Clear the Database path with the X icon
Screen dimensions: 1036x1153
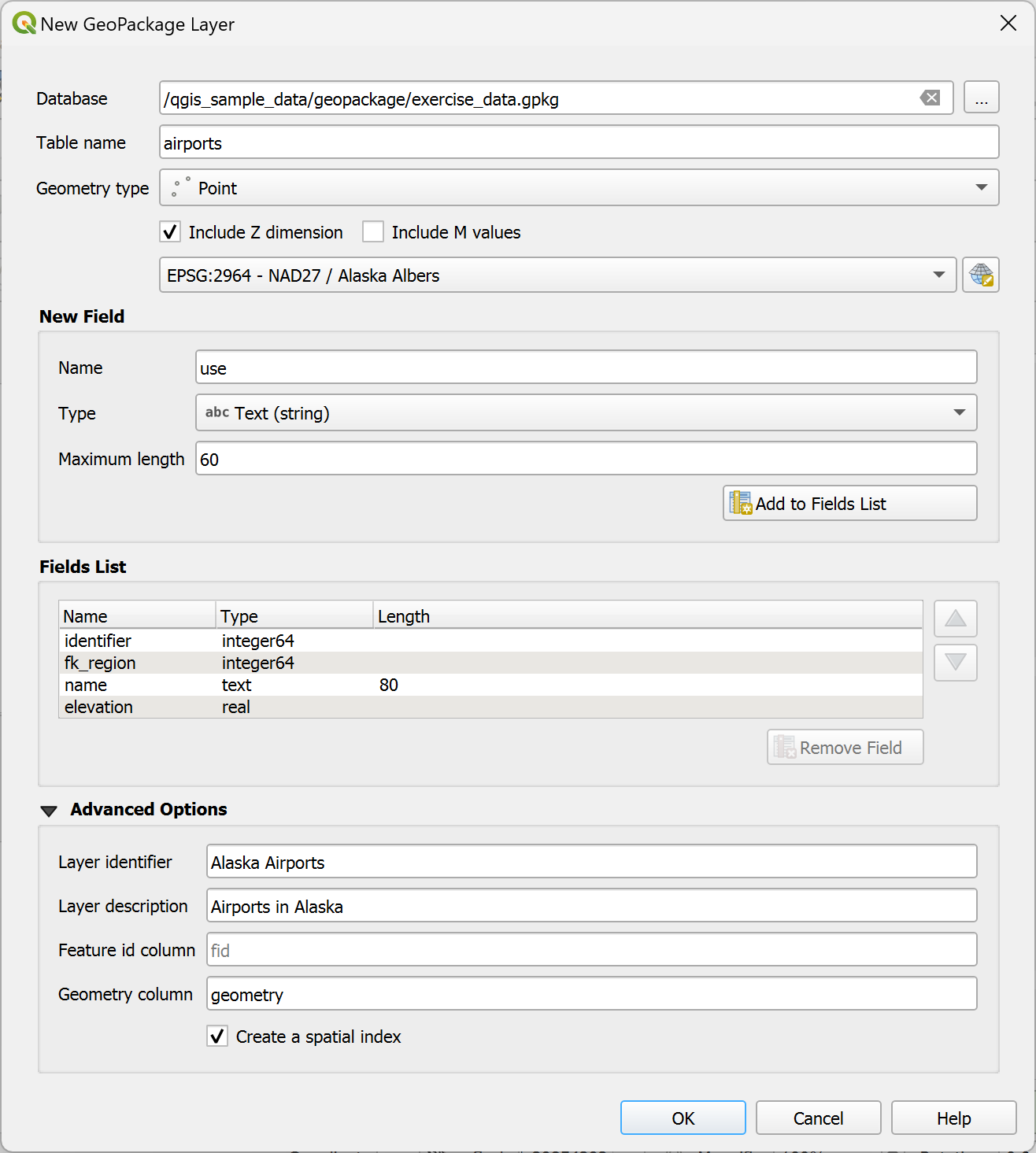point(930,98)
